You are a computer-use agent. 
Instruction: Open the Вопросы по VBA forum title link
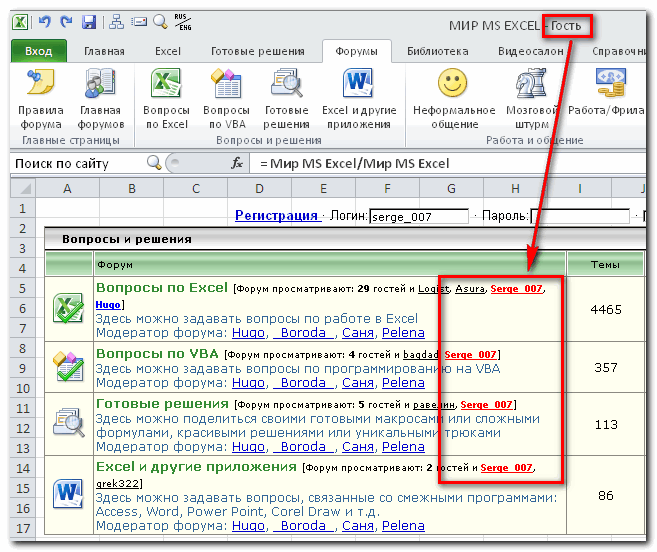coord(157,354)
